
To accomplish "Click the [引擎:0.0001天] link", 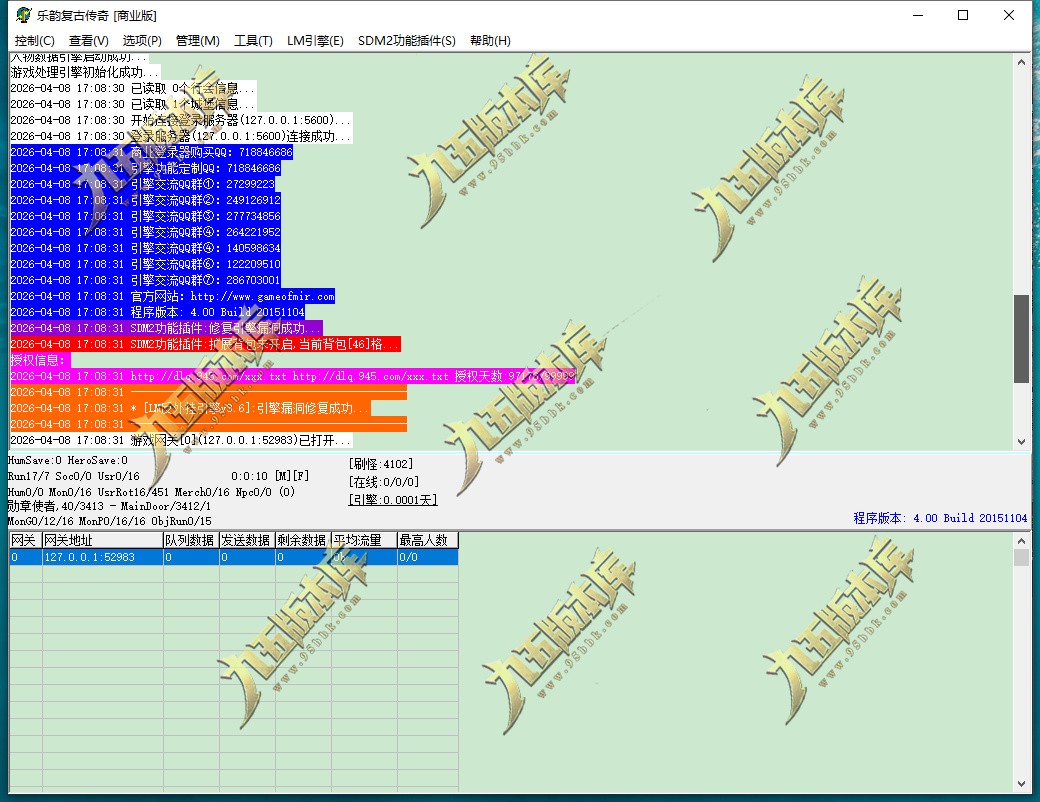I will point(393,500).
